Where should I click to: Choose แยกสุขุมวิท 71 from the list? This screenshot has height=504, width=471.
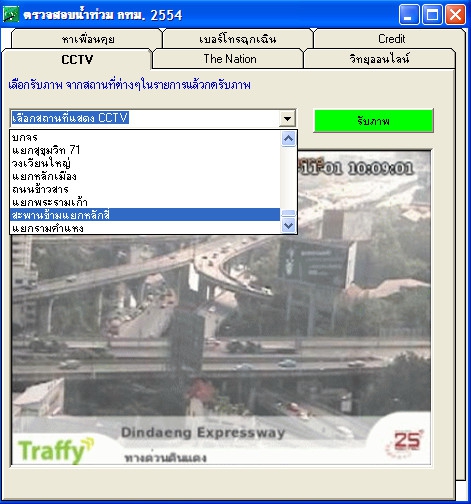[145, 150]
